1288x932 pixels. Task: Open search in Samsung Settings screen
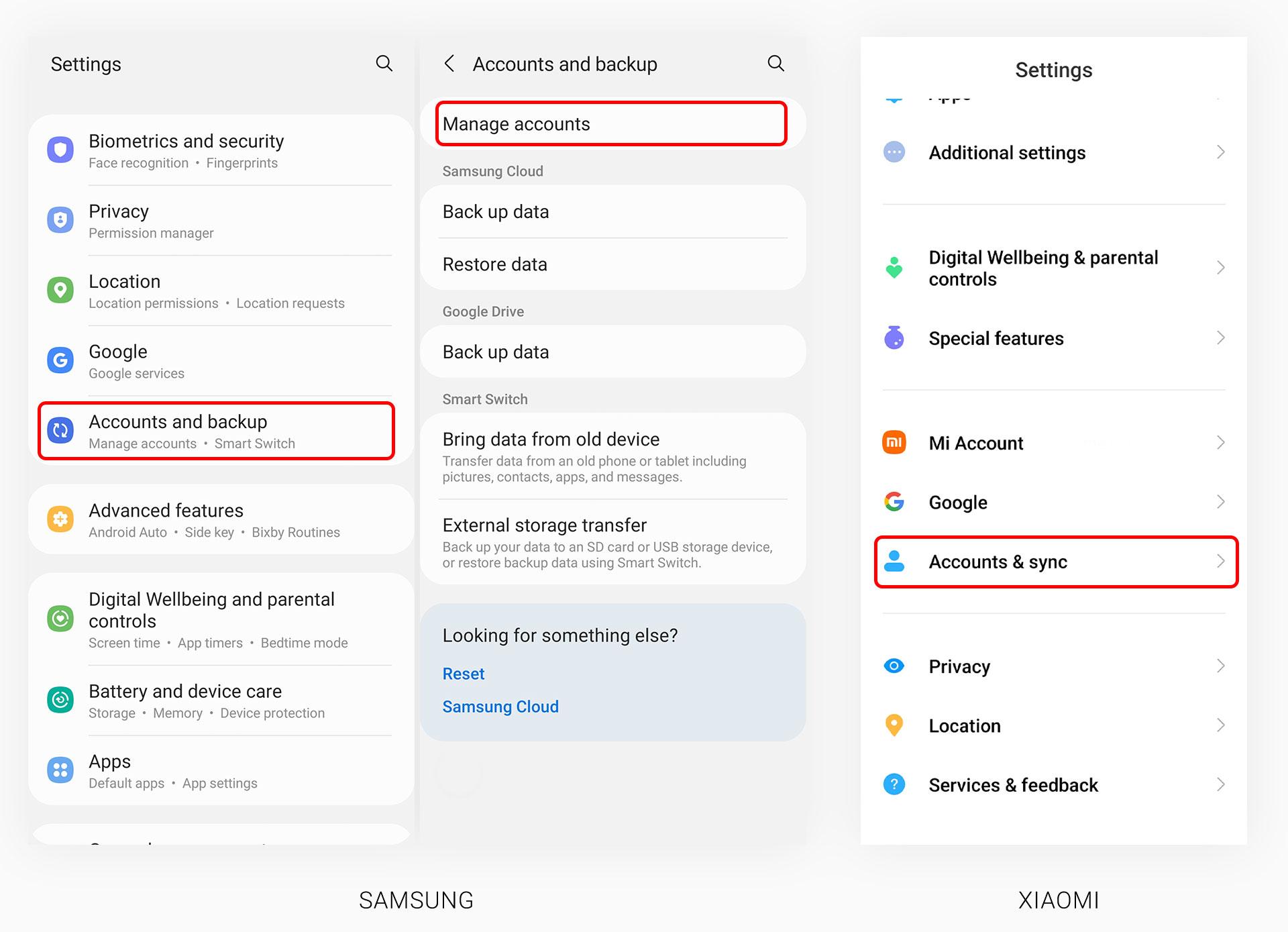pos(384,63)
